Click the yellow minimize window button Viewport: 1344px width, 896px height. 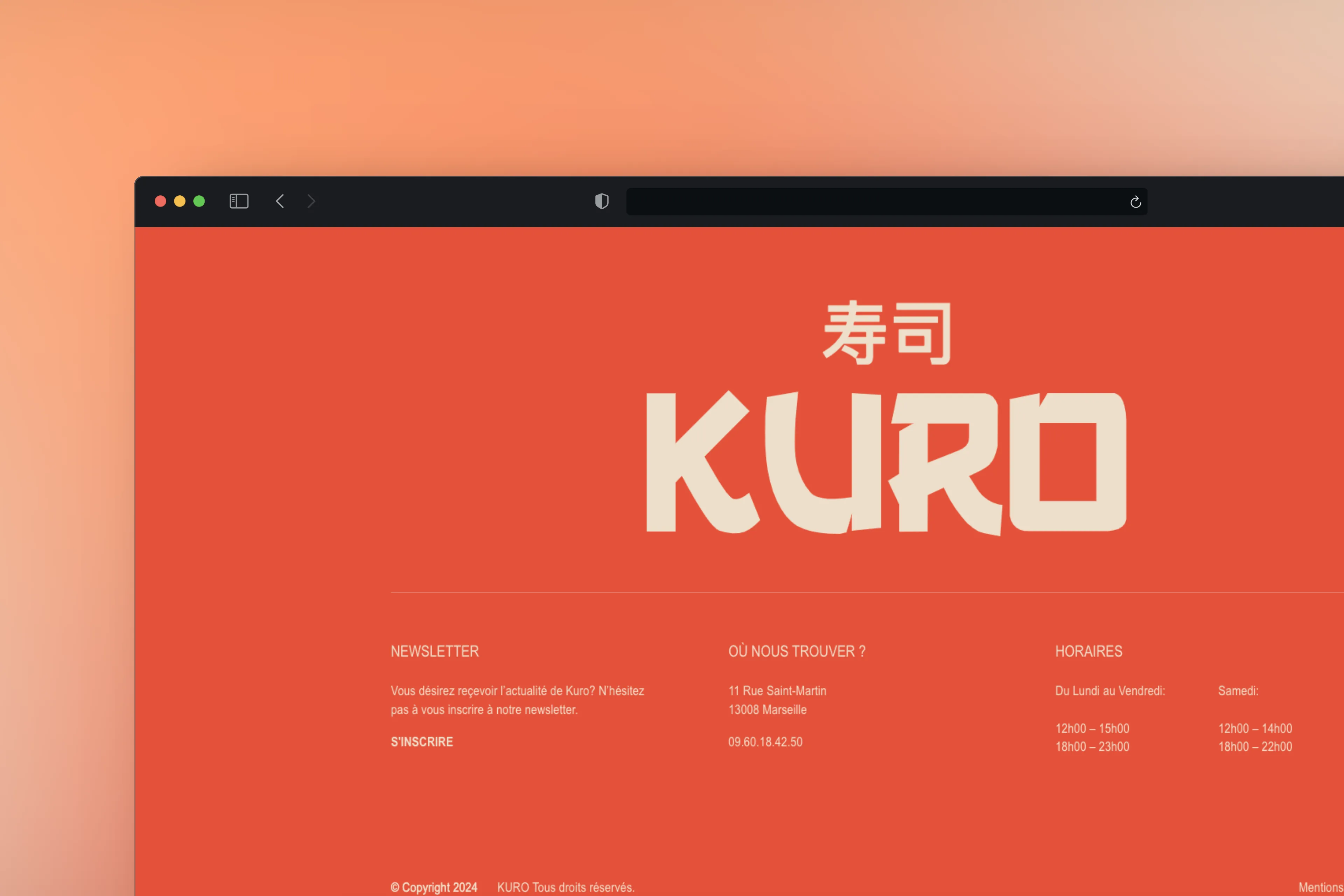pos(180,201)
